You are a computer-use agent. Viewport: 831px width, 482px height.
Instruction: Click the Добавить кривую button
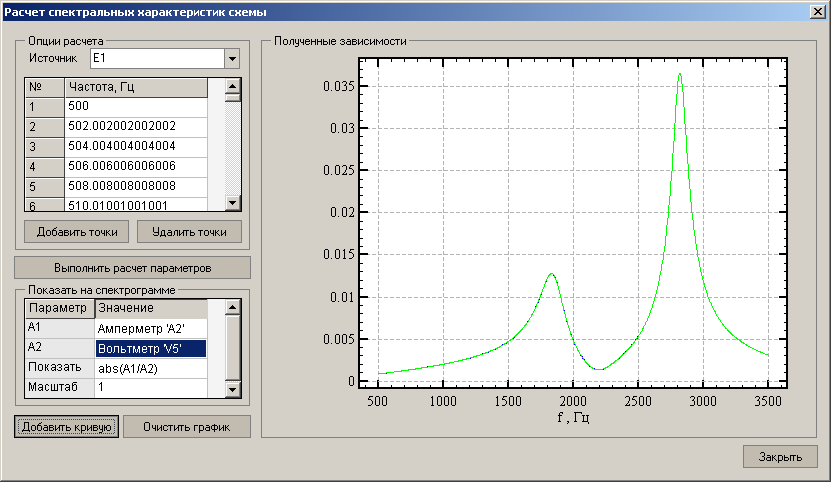pos(67,427)
